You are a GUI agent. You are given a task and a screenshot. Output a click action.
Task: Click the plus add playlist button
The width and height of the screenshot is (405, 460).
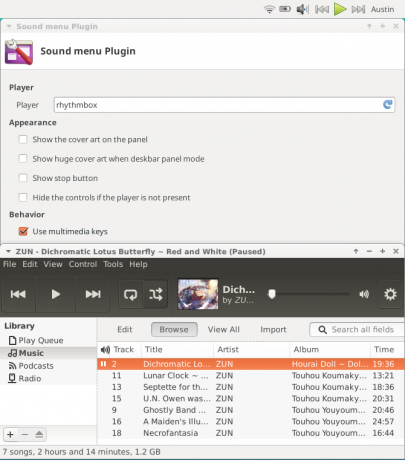[10, 434]
